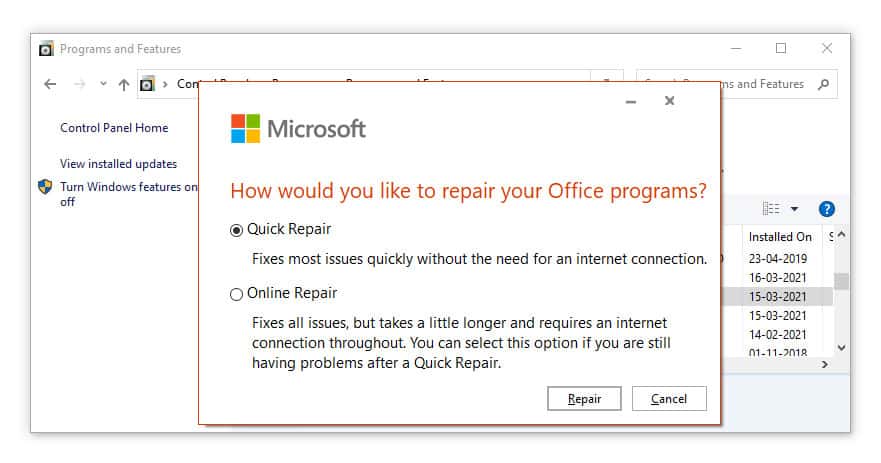Click the change view list icon

pos(771,209)
